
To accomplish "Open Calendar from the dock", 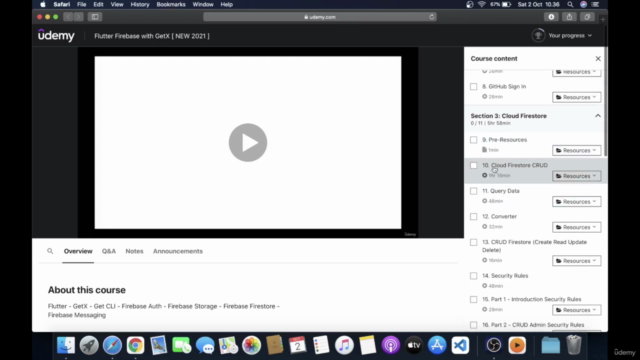I will click(298, 345).
